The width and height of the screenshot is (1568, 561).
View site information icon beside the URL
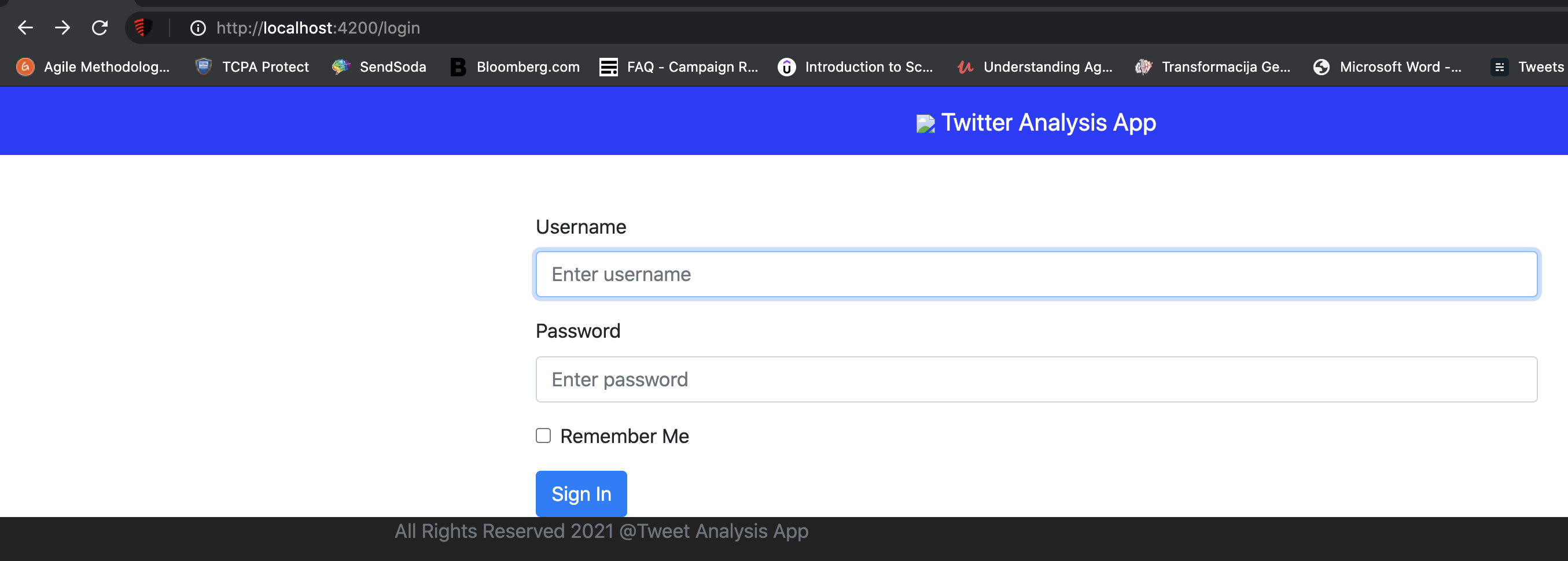(x=198, y=28)
